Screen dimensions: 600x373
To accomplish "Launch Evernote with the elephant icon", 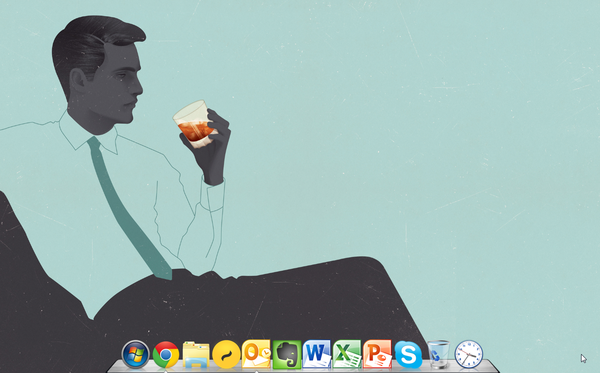I will click(x=287, y=354).
